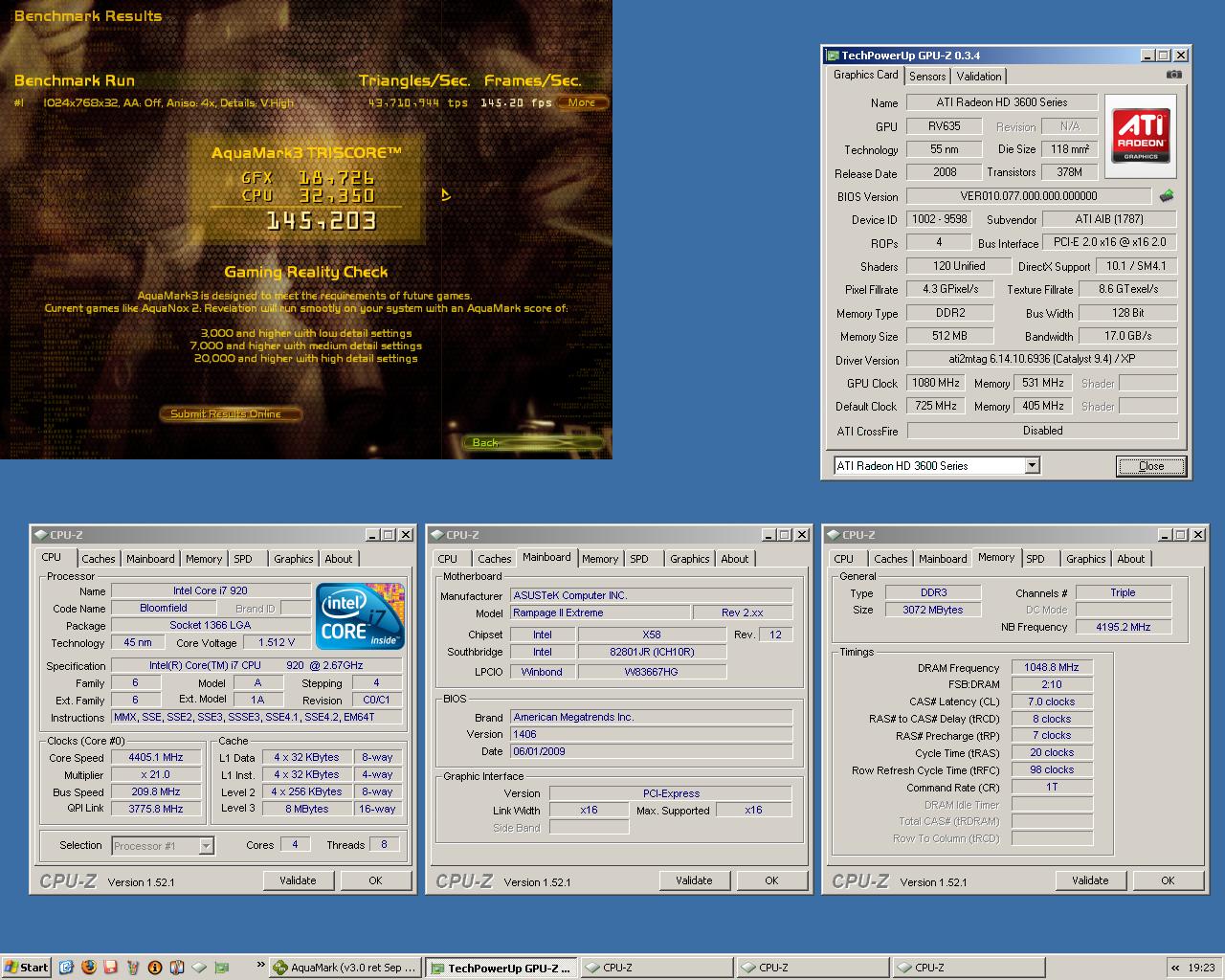Open the CPU tab in the CPU-Z Memory window
This screenshot has height=980, width=1225.
point(844,559)
